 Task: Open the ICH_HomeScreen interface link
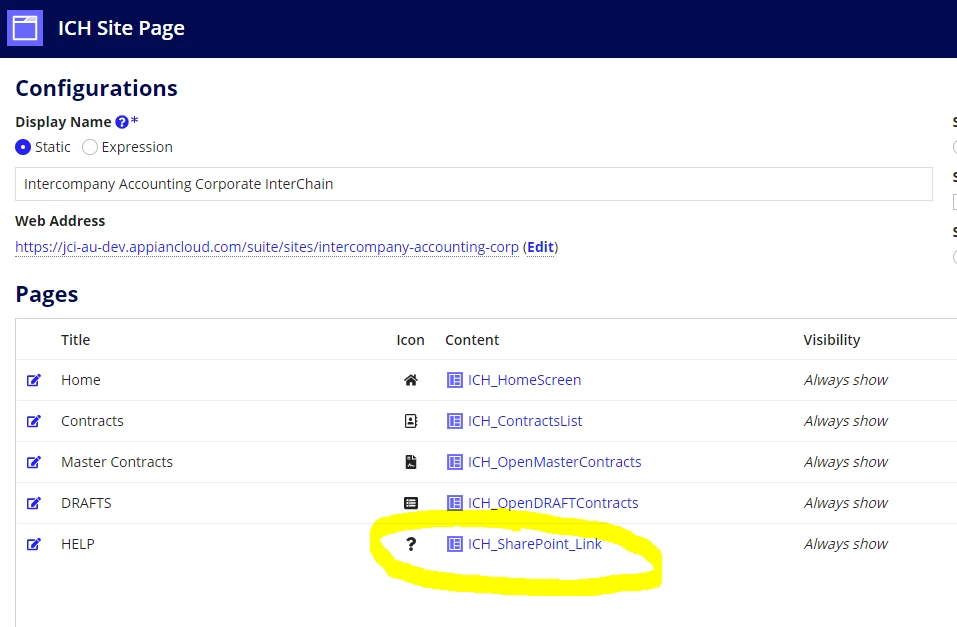click(524, 380)
